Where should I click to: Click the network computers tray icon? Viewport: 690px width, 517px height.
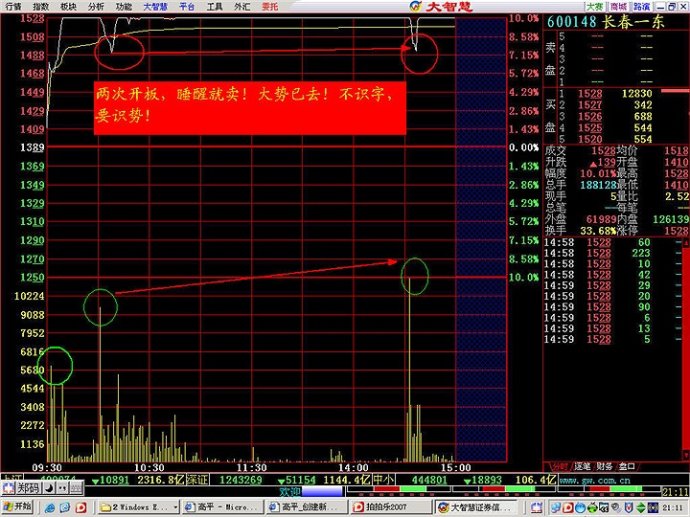[555, 508]
